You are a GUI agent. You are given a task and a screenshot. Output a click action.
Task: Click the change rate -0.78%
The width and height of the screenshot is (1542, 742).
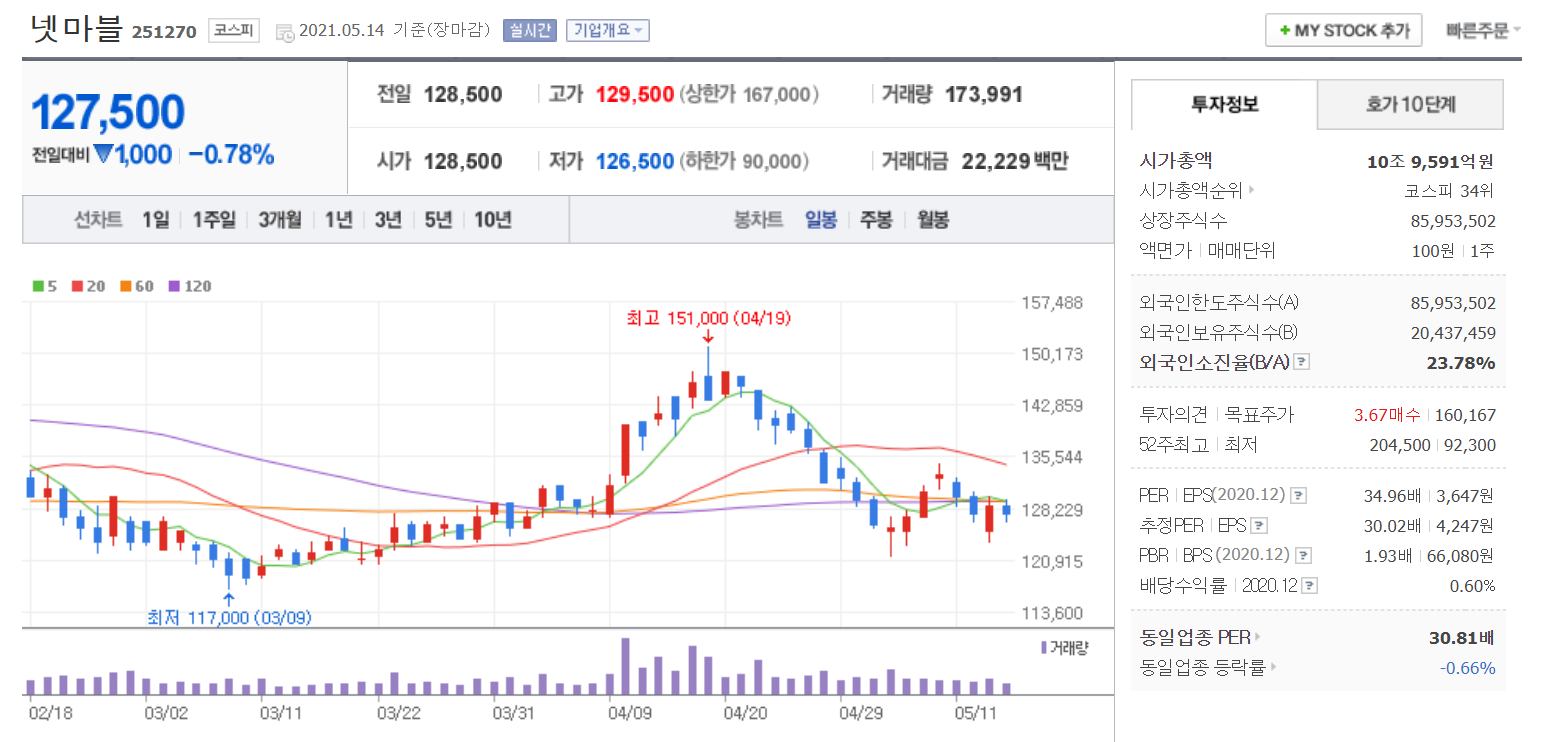click(231, 155)
